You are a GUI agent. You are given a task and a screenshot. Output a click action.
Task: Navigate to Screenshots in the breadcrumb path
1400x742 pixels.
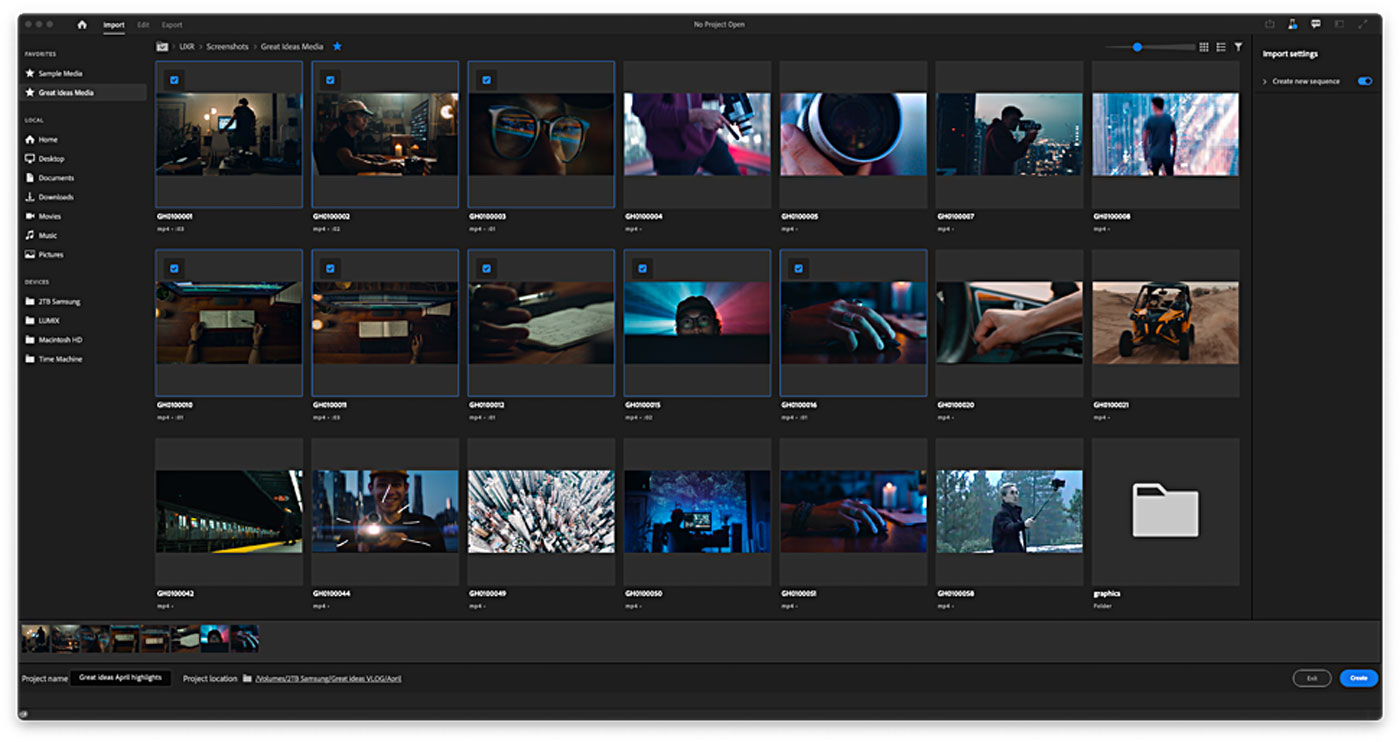click(227, 47)
